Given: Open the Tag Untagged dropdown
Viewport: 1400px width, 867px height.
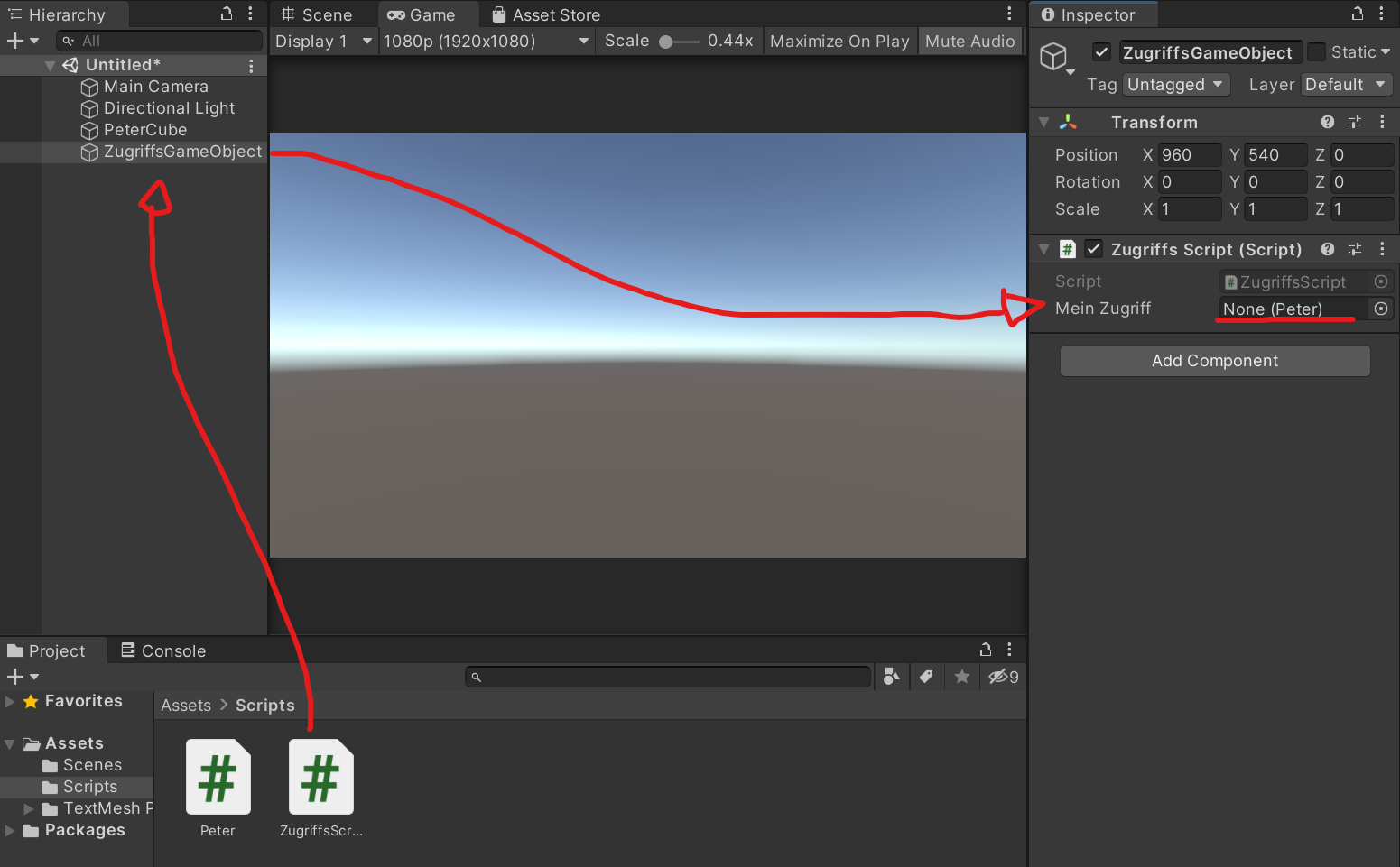Looking at the screenshot, I should pos(1176,85).
